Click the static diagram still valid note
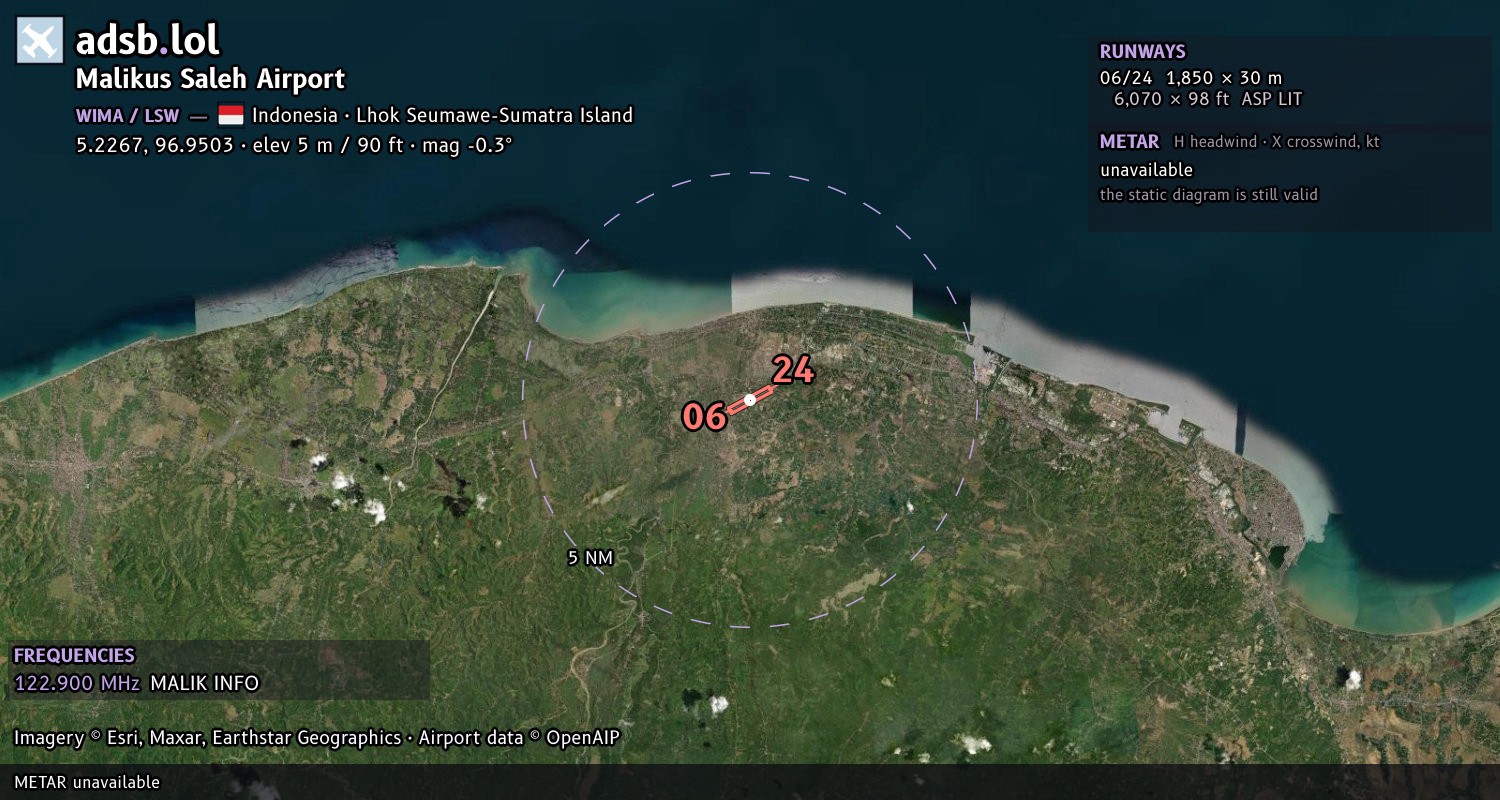This screenshot has height=800, width=1500. (1209, 195)
